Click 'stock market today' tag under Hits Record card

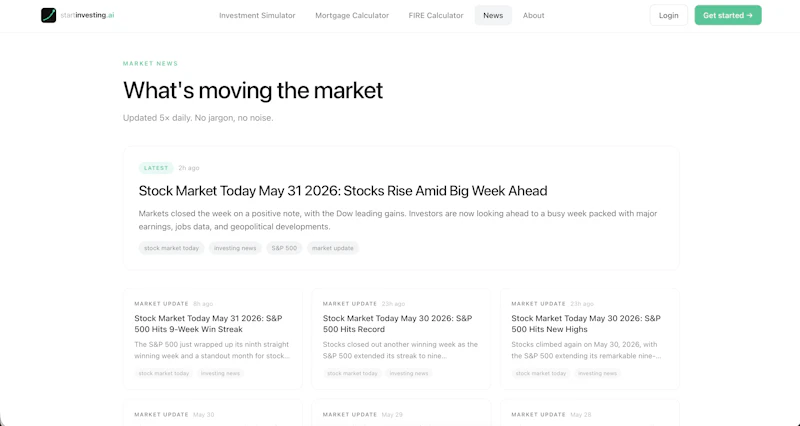tap(353, 373)
